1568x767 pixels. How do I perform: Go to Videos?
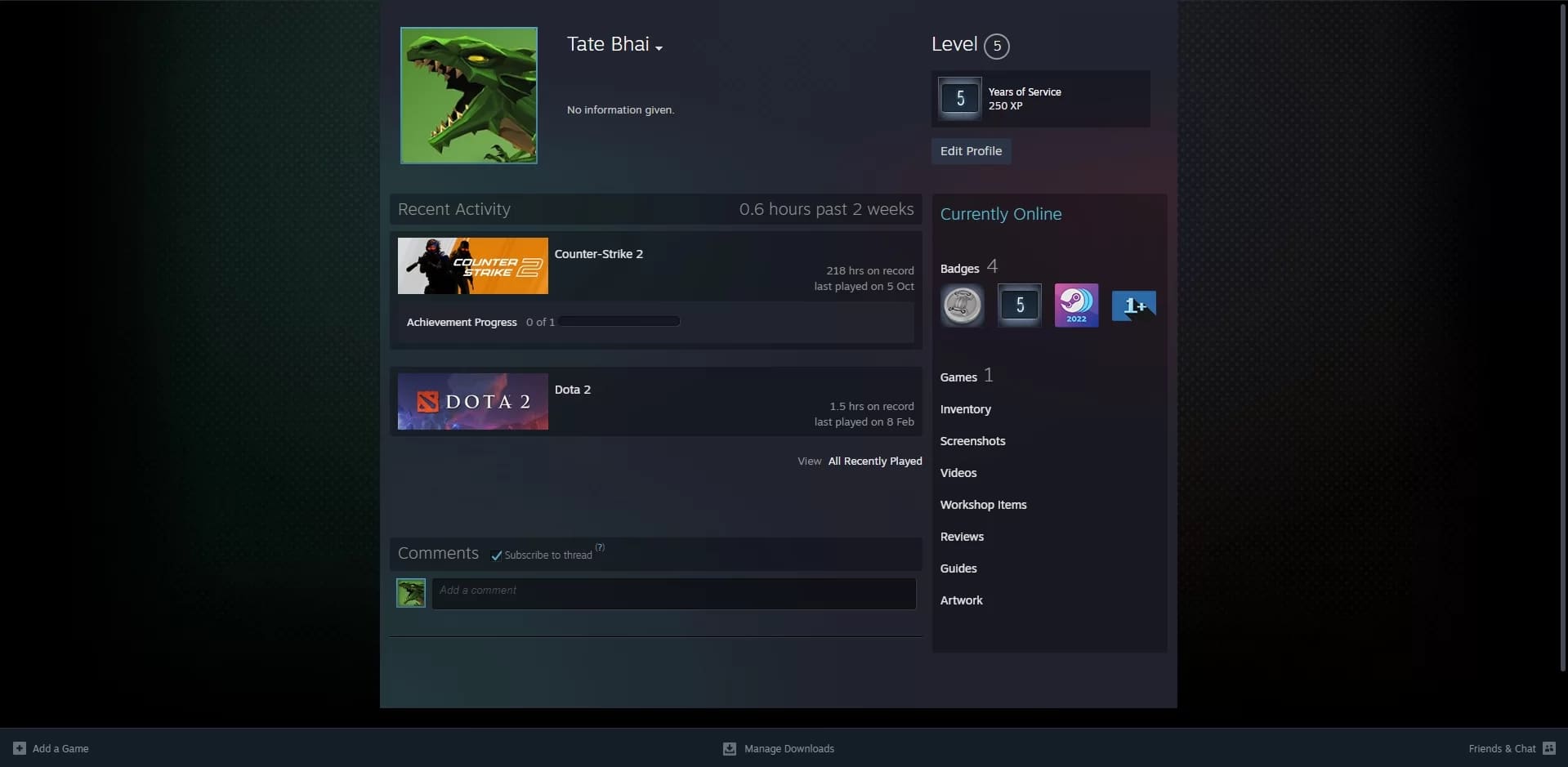click(958, 473)
